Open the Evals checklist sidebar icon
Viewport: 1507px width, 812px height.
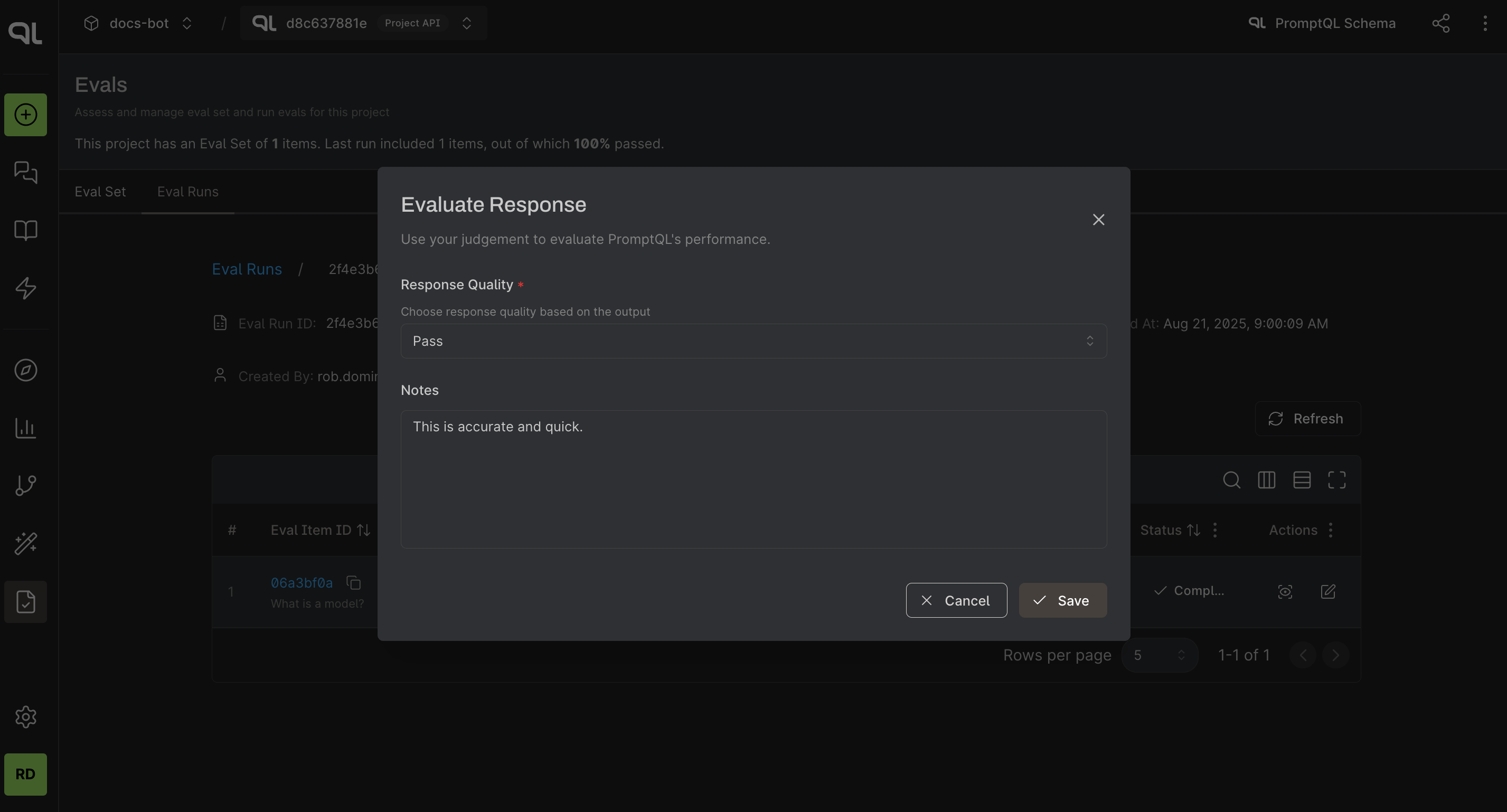pos(25,601)
